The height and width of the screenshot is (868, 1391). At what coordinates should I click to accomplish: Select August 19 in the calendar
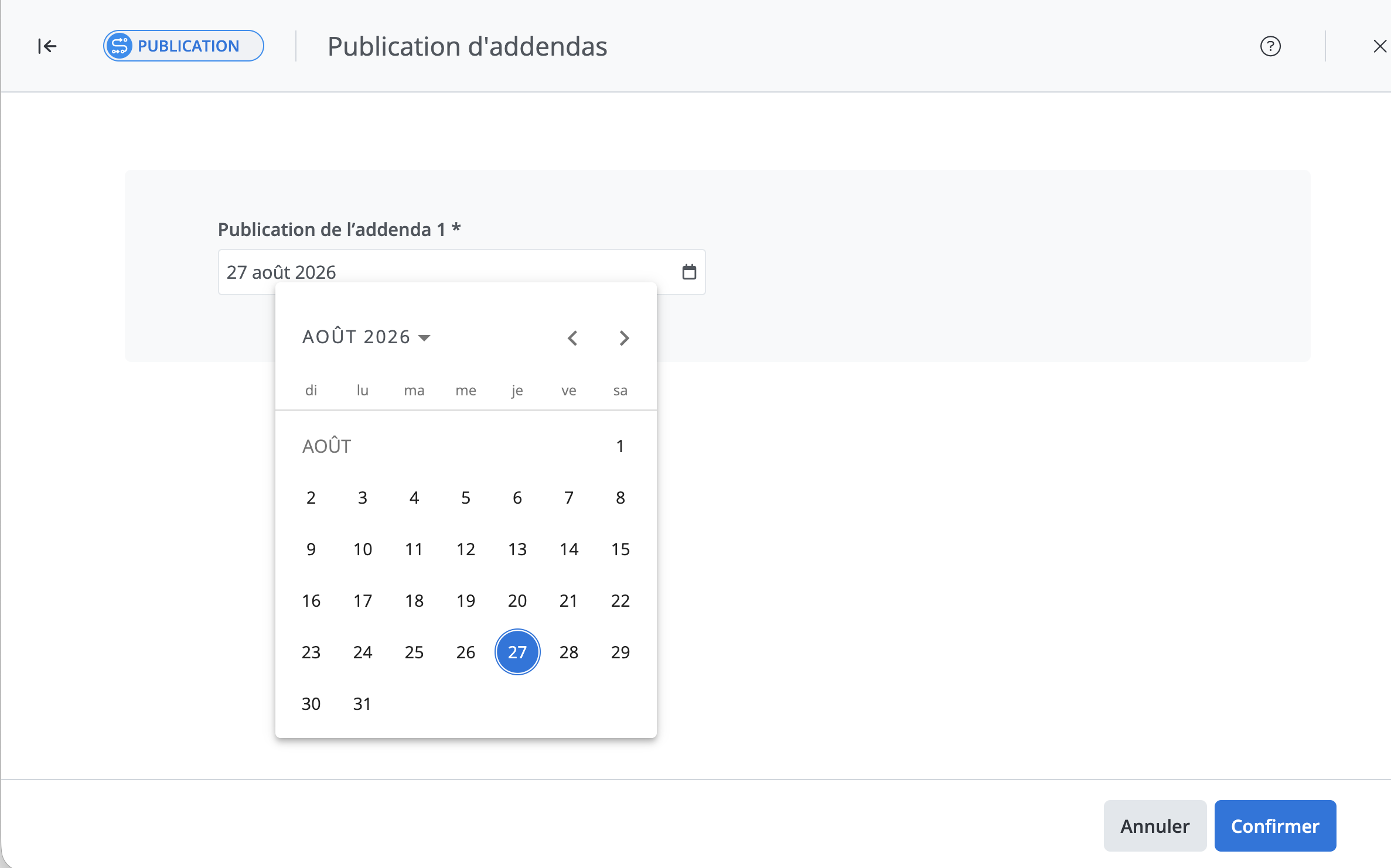(x=466, y=601)
